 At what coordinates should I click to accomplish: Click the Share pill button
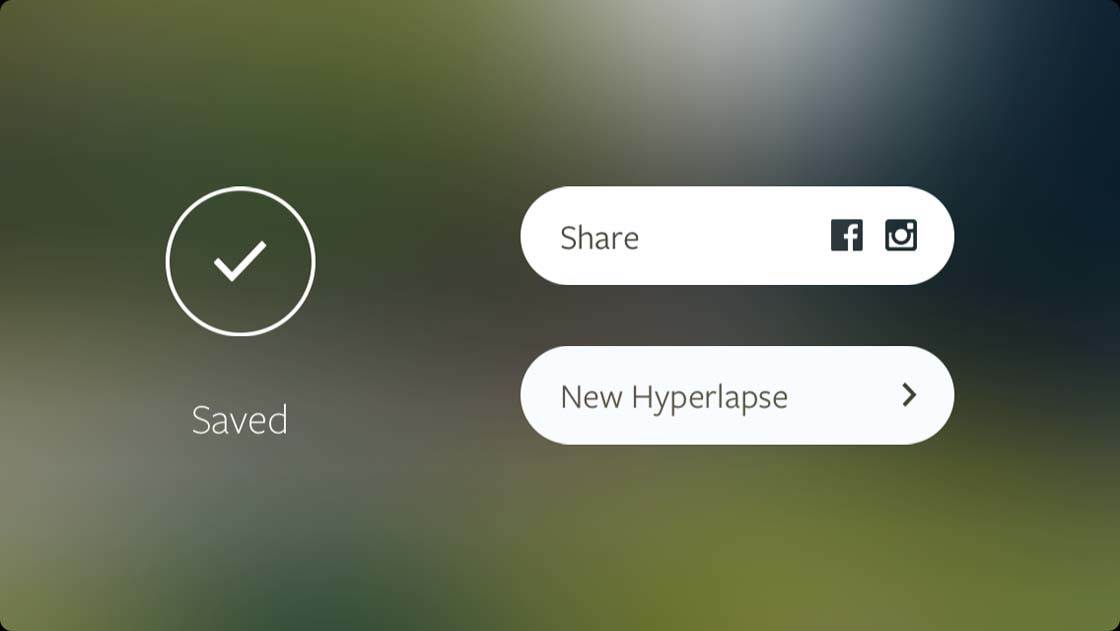pos(737,236)
